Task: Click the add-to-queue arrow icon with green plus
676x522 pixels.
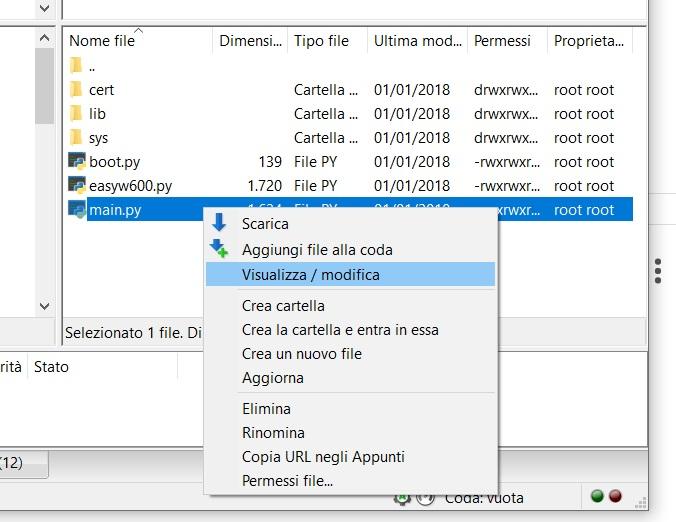Action: pyautogui.click(x=219, y=248)
